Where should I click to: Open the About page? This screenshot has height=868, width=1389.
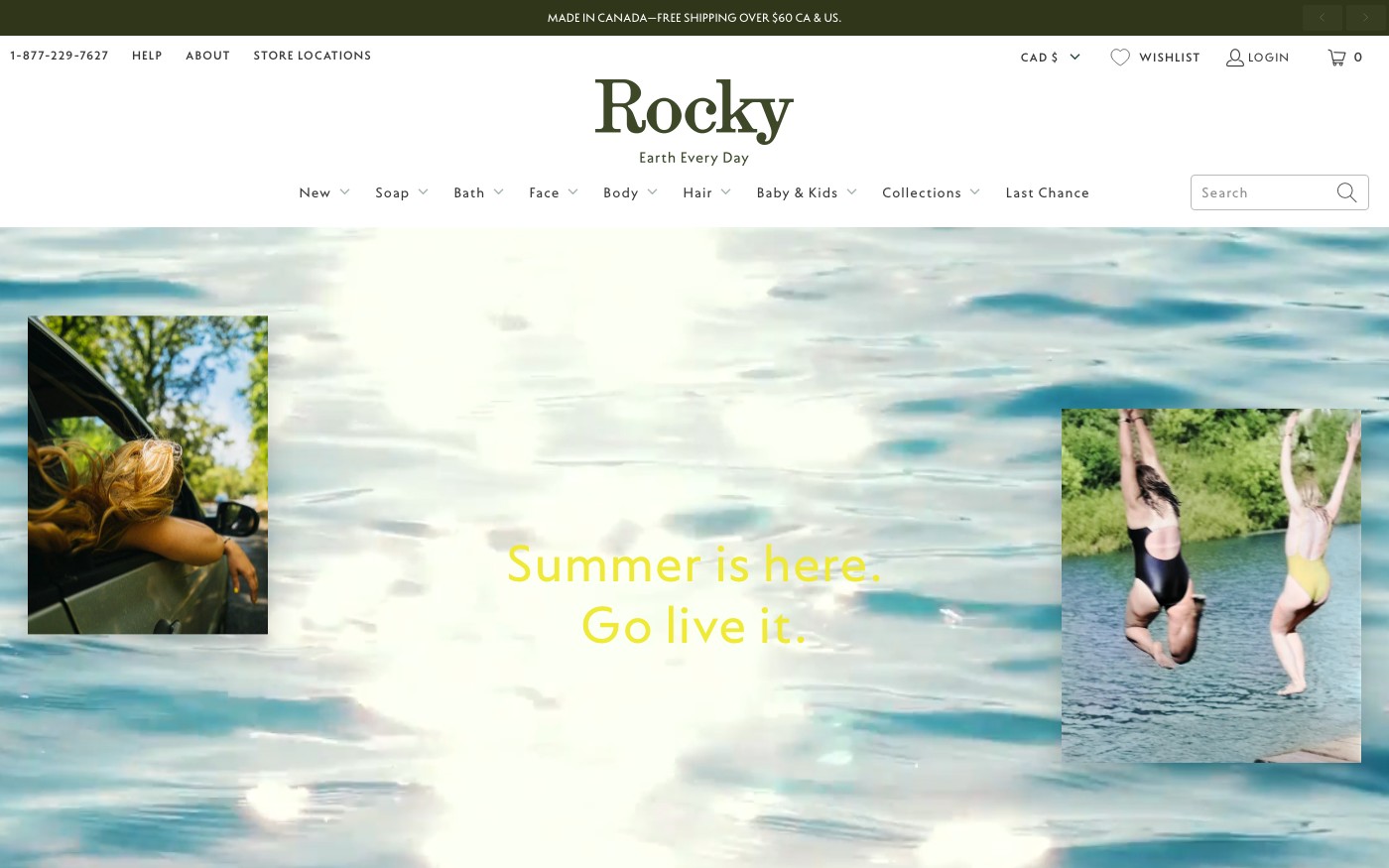coord(207,56)
